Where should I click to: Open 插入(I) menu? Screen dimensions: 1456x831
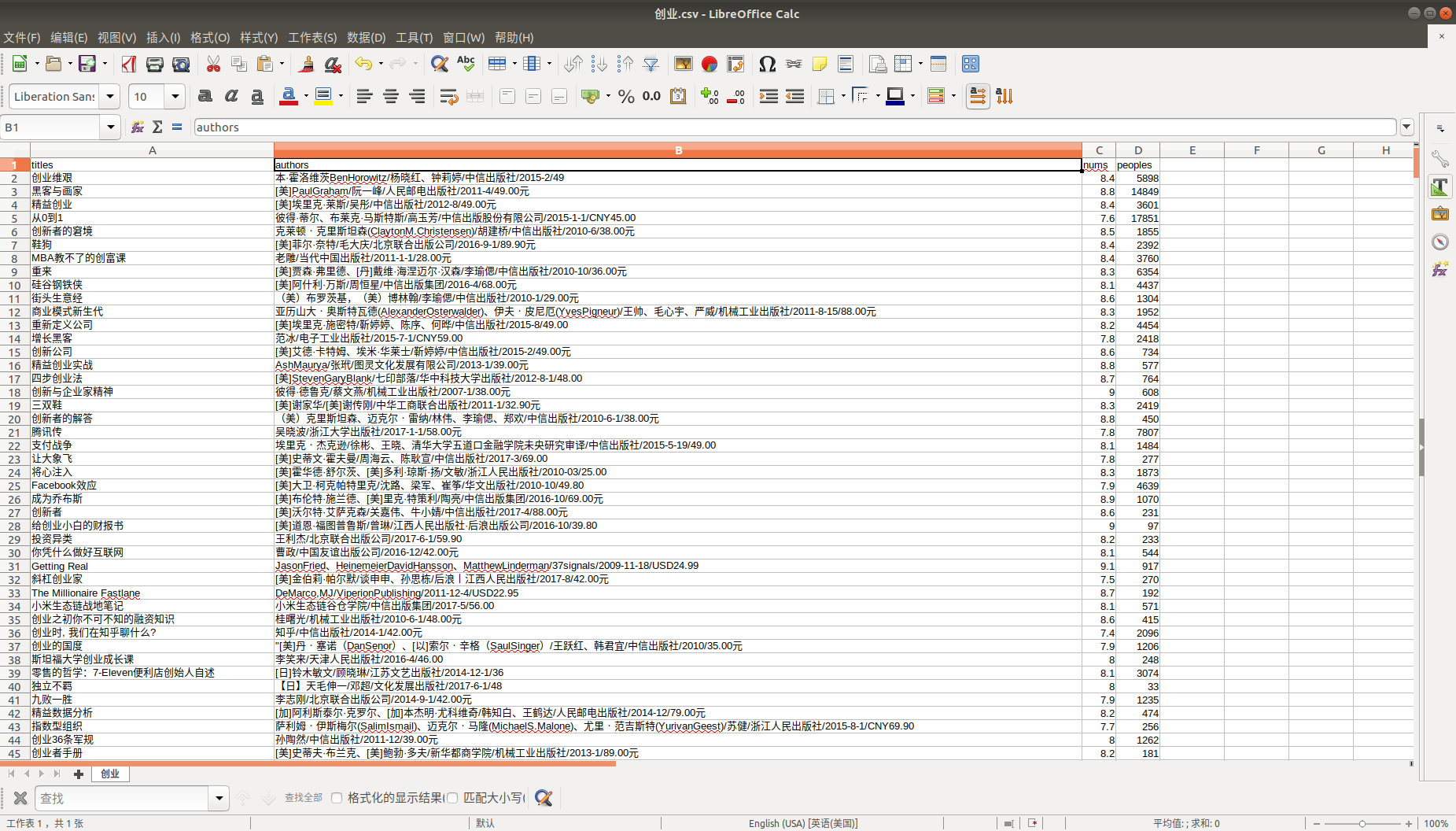point(164,37)
